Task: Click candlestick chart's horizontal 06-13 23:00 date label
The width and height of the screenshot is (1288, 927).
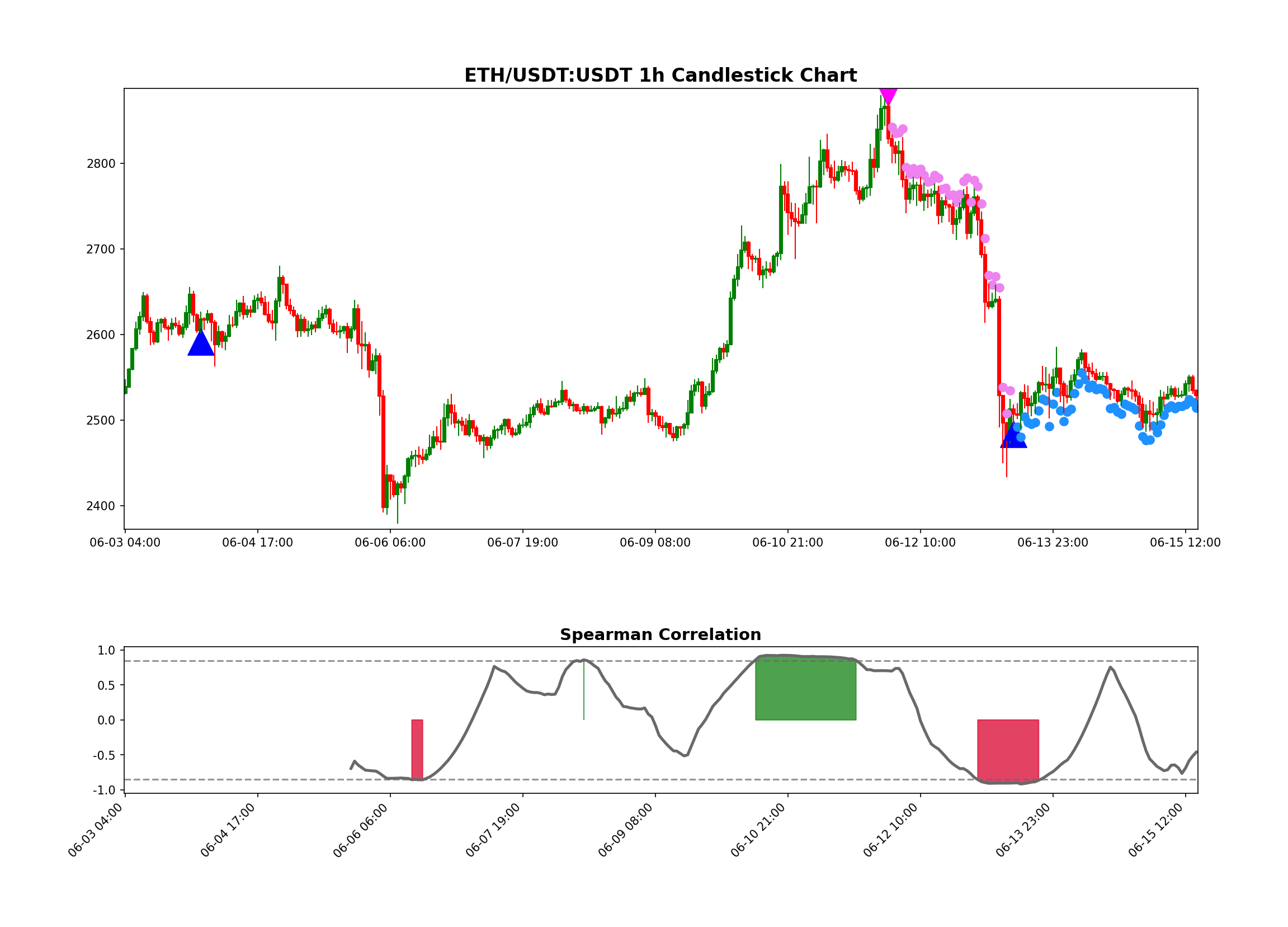Action: (1053, 543)
